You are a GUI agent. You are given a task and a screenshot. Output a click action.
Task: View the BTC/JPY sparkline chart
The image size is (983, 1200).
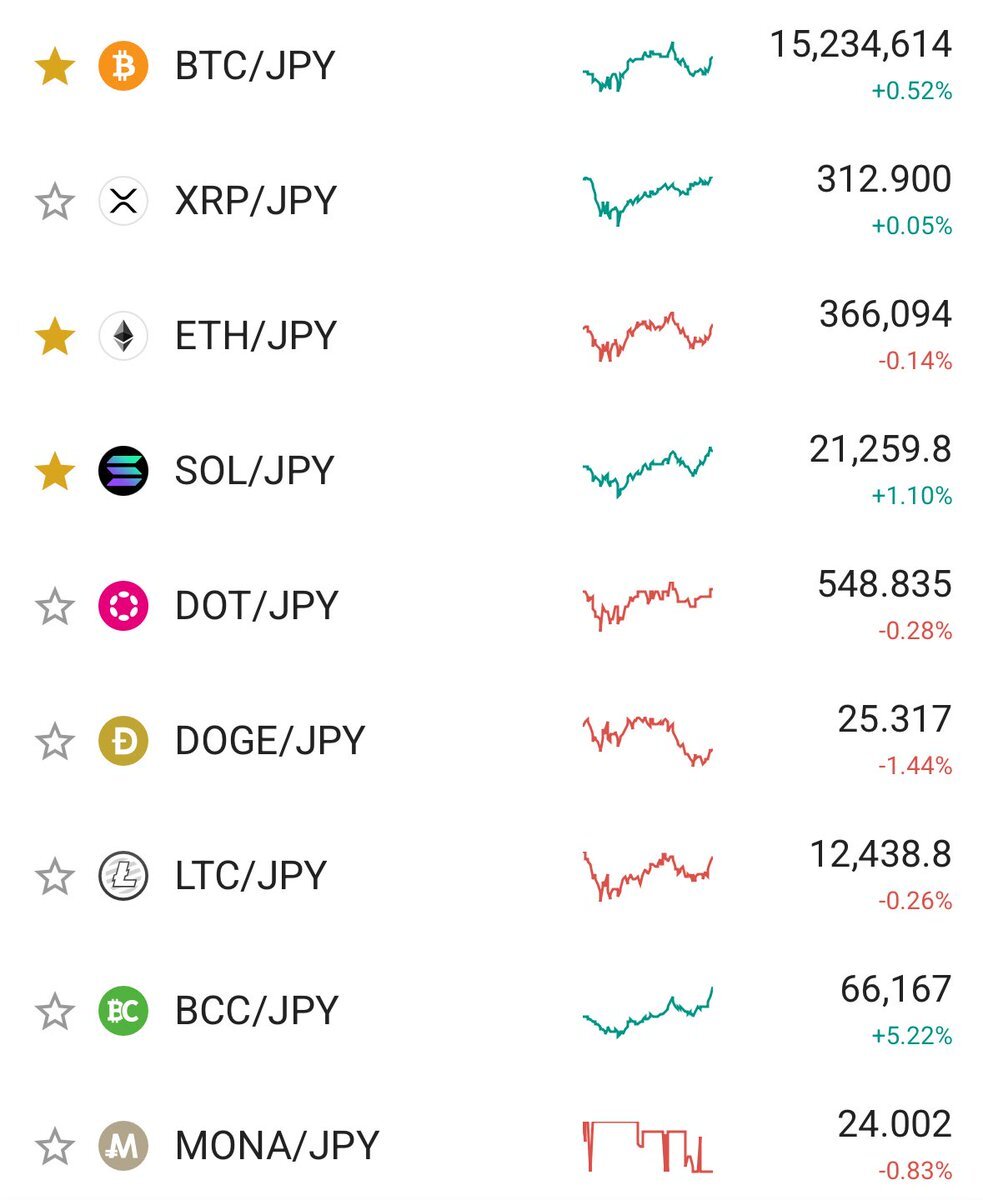pos(648,67)
